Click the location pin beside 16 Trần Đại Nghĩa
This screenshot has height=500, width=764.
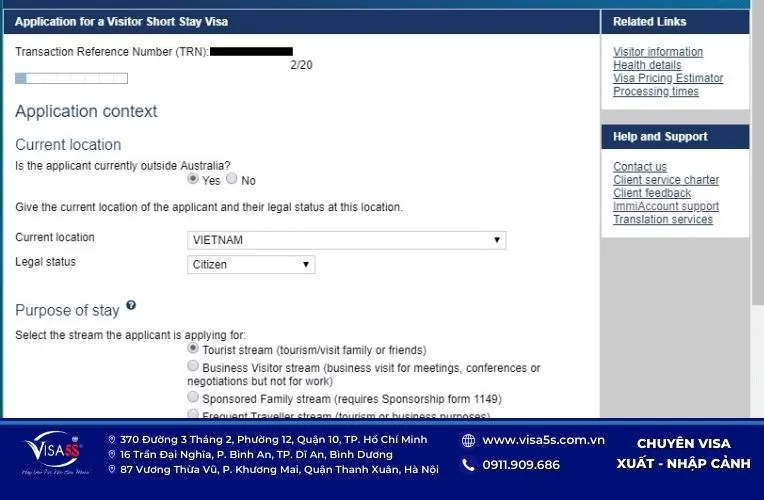[112, 455]
